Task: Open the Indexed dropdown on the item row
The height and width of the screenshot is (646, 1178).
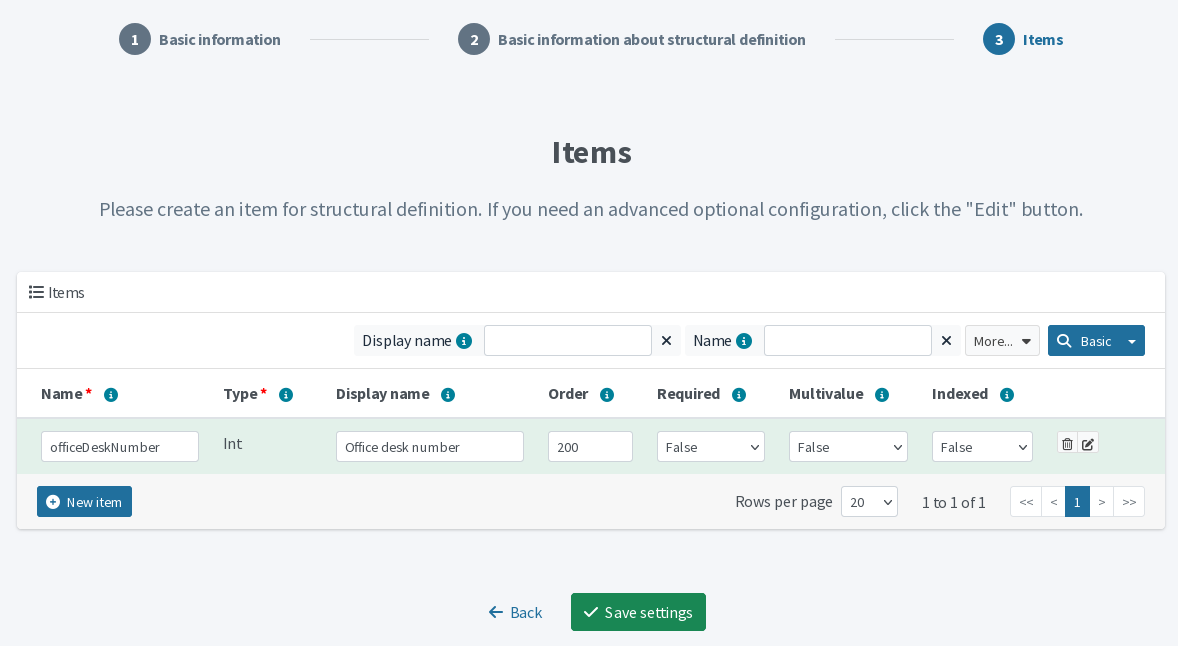Action: tap(982, 446)
